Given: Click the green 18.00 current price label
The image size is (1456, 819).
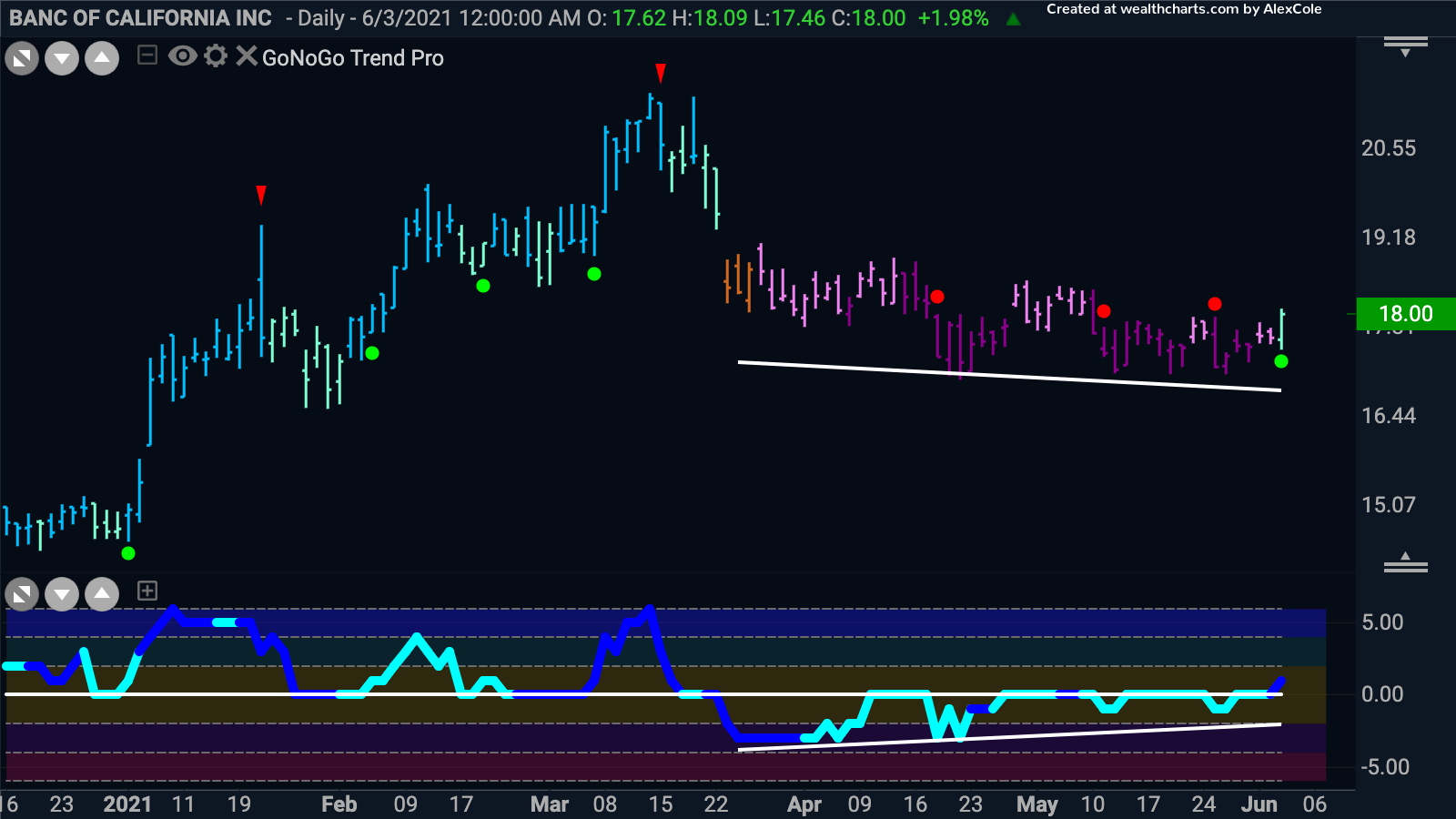Looking at the screenshot, I should click(1406, 314).
